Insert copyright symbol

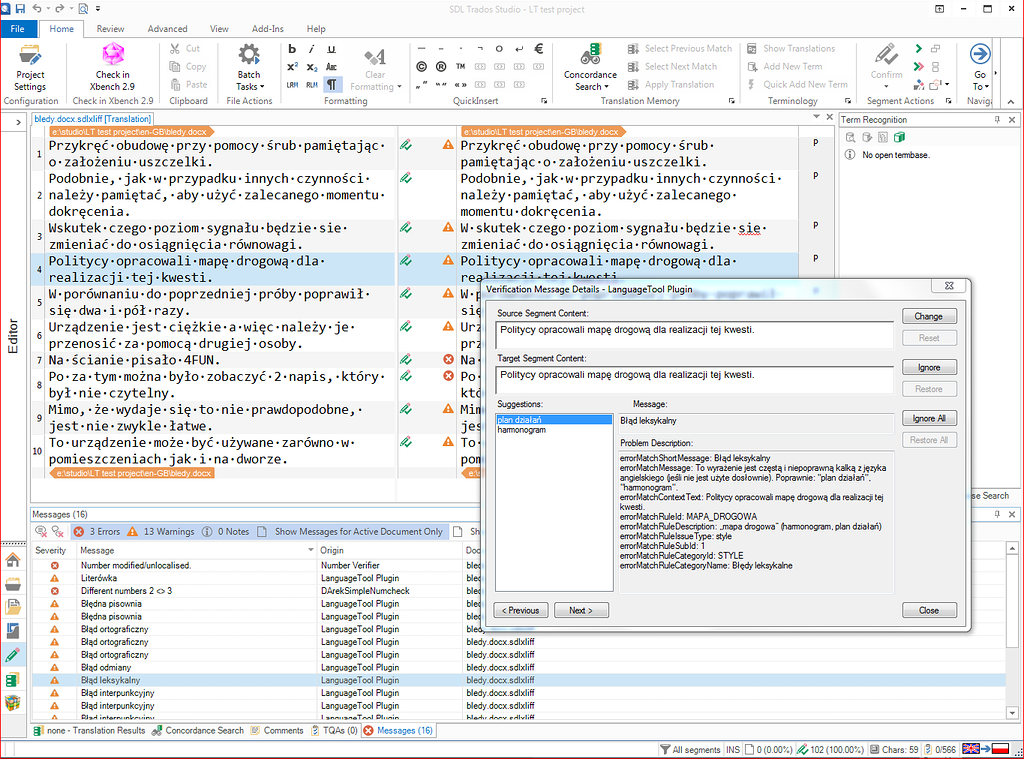click(x=421, y=67)
